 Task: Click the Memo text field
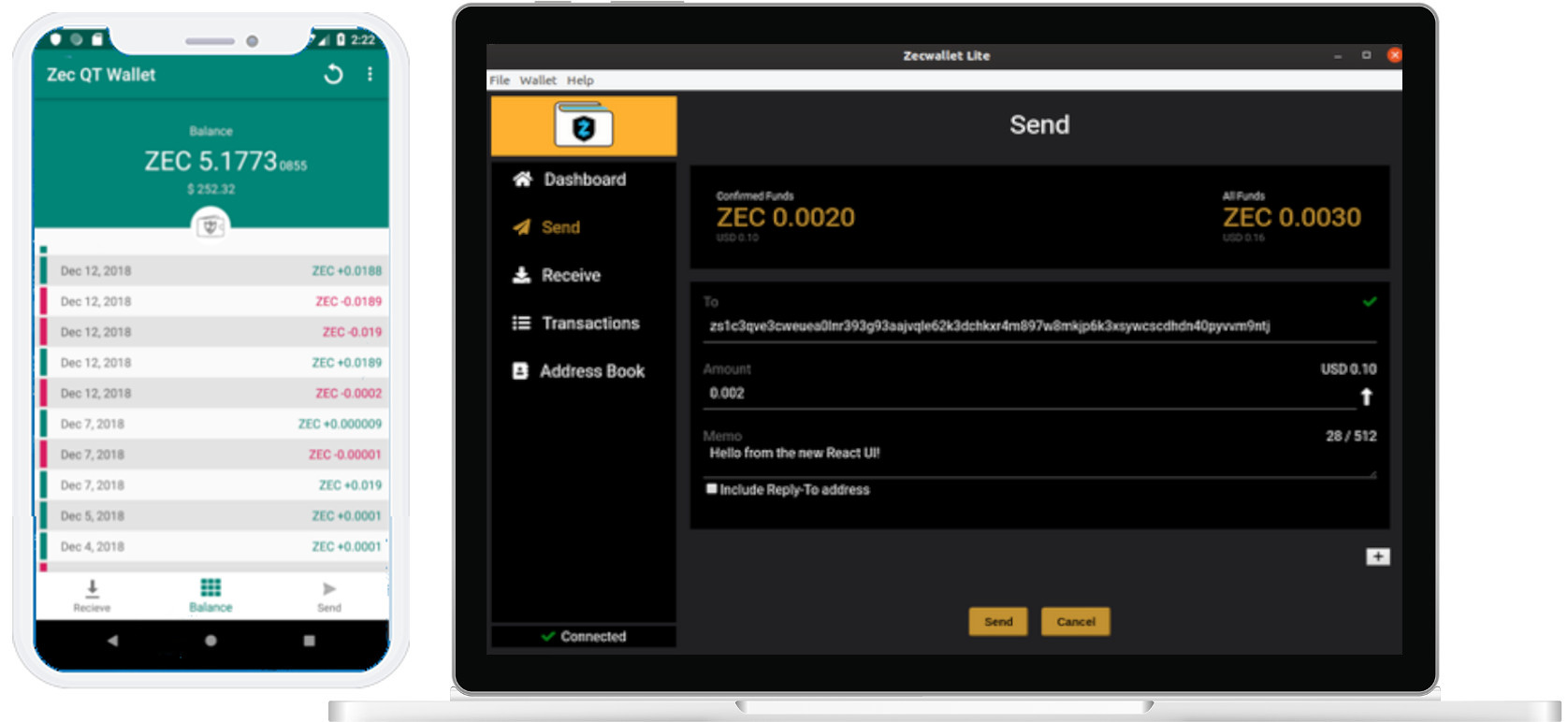[x=1039, y=459]
